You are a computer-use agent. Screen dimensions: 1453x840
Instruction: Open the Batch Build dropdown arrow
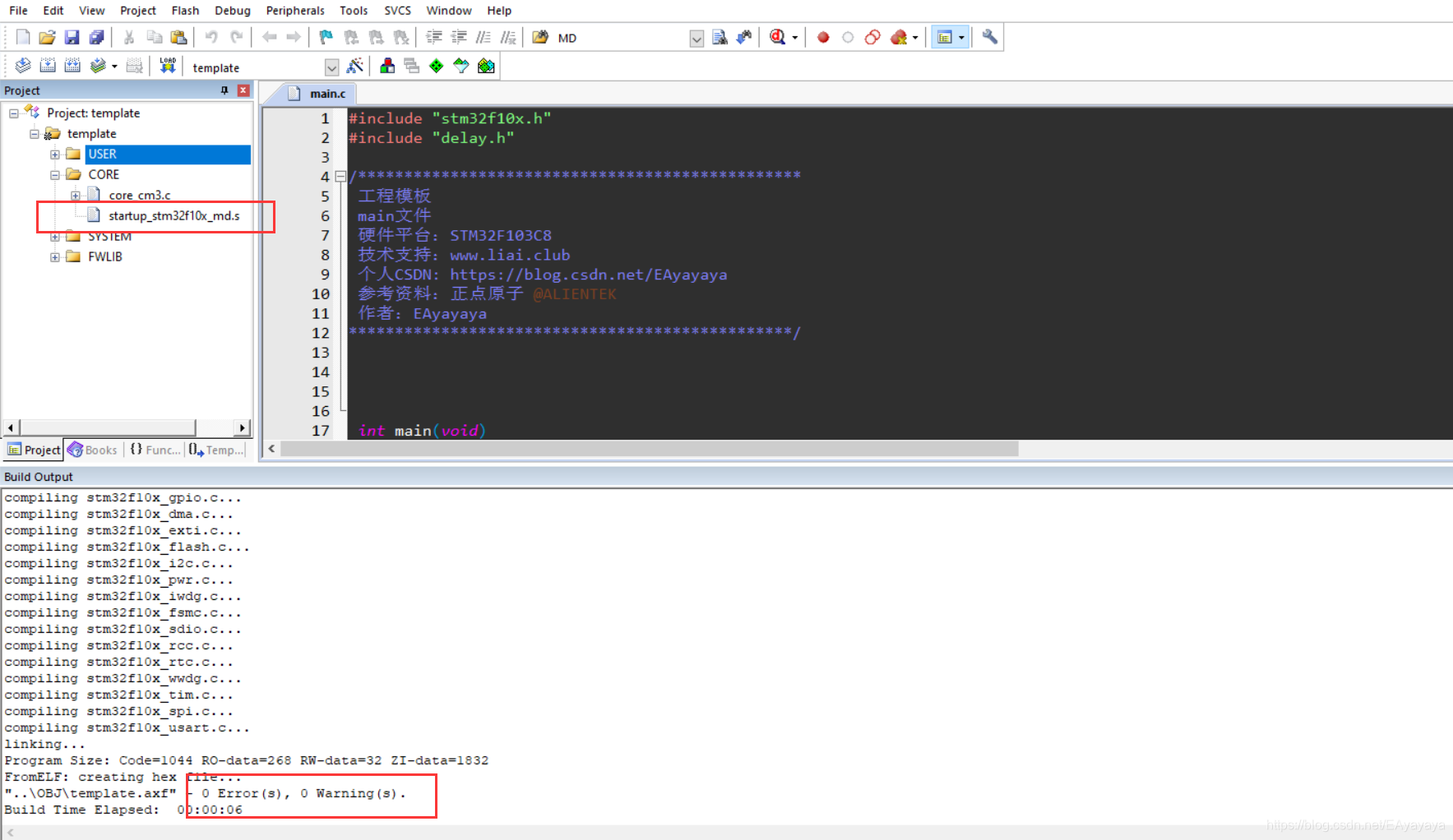point(114,67)
